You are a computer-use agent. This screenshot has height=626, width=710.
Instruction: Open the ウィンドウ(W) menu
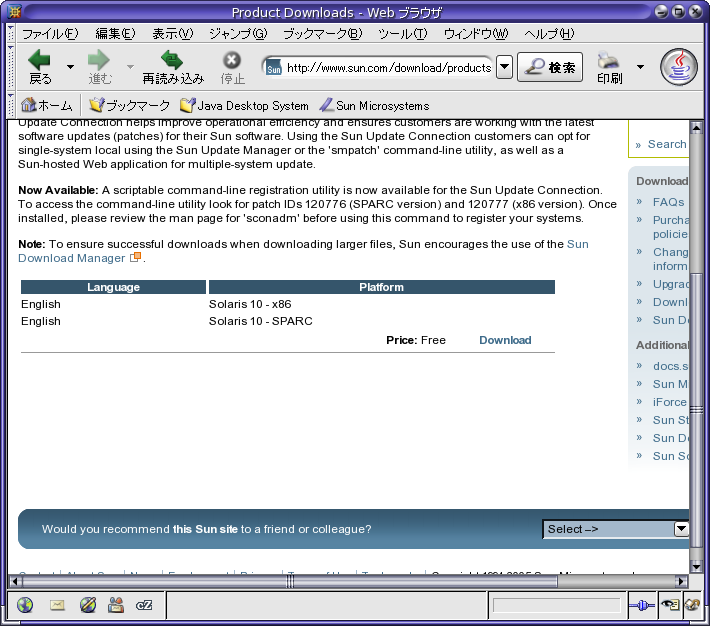point(475,34)
